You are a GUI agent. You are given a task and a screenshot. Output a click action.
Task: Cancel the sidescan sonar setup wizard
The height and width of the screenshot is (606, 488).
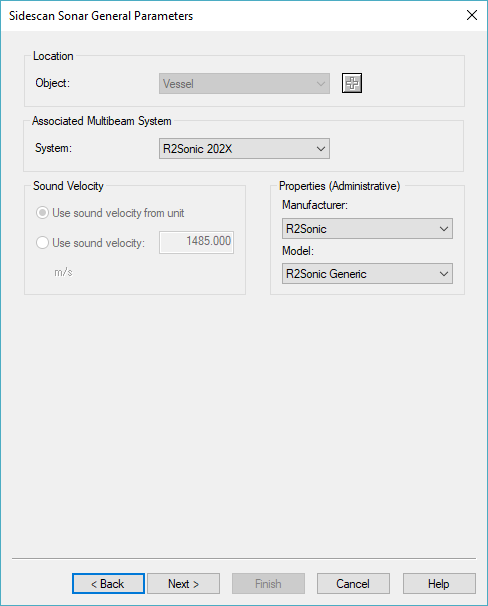point(353,584)
